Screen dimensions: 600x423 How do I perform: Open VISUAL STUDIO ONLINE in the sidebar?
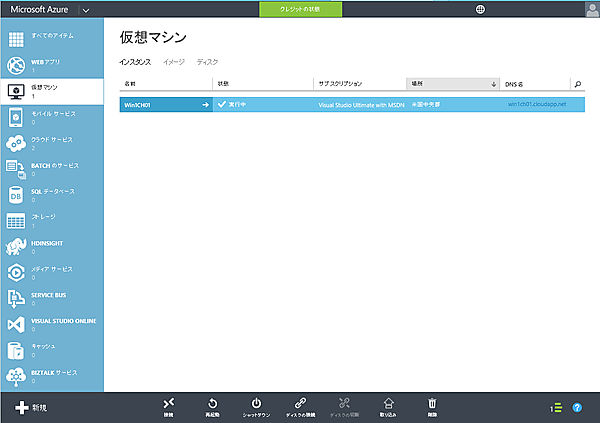[50, 324]
